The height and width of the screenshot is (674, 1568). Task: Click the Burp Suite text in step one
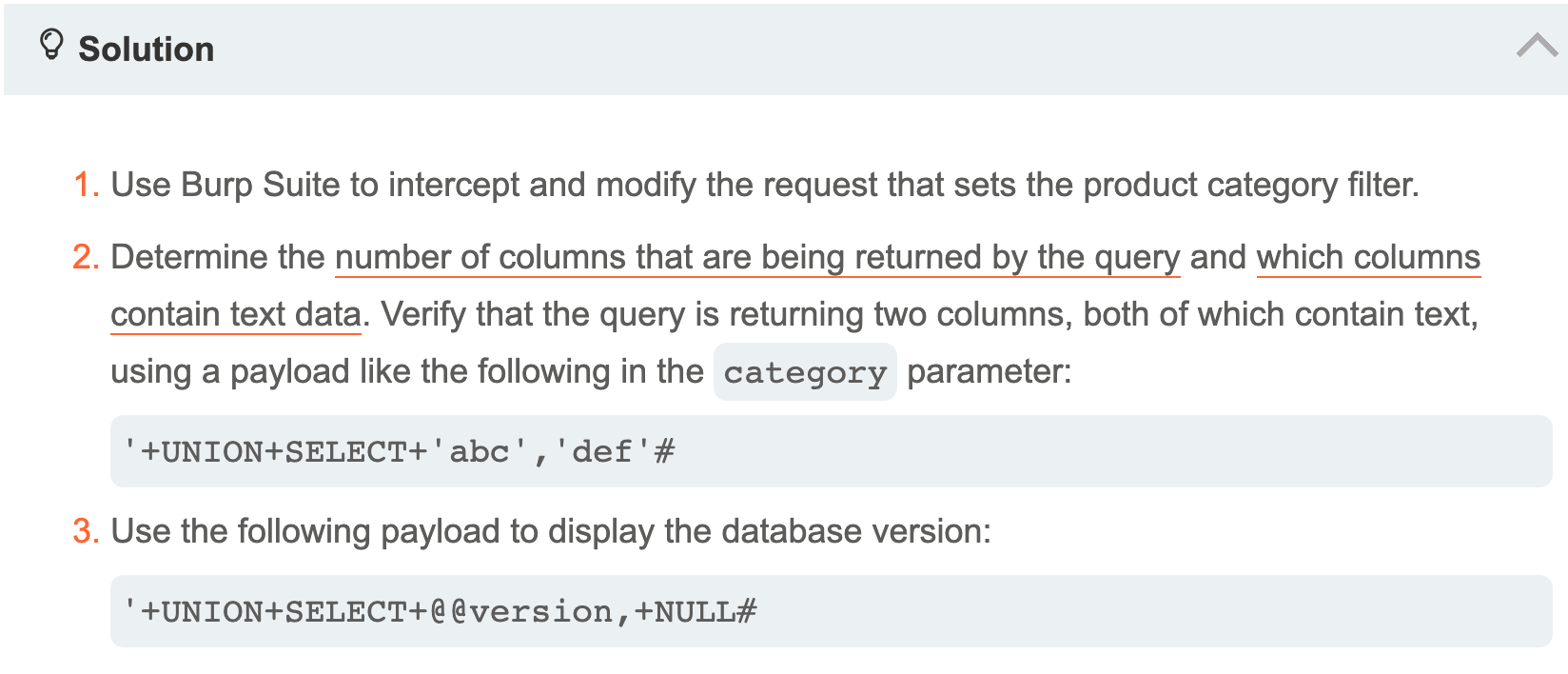coord(260,185)
